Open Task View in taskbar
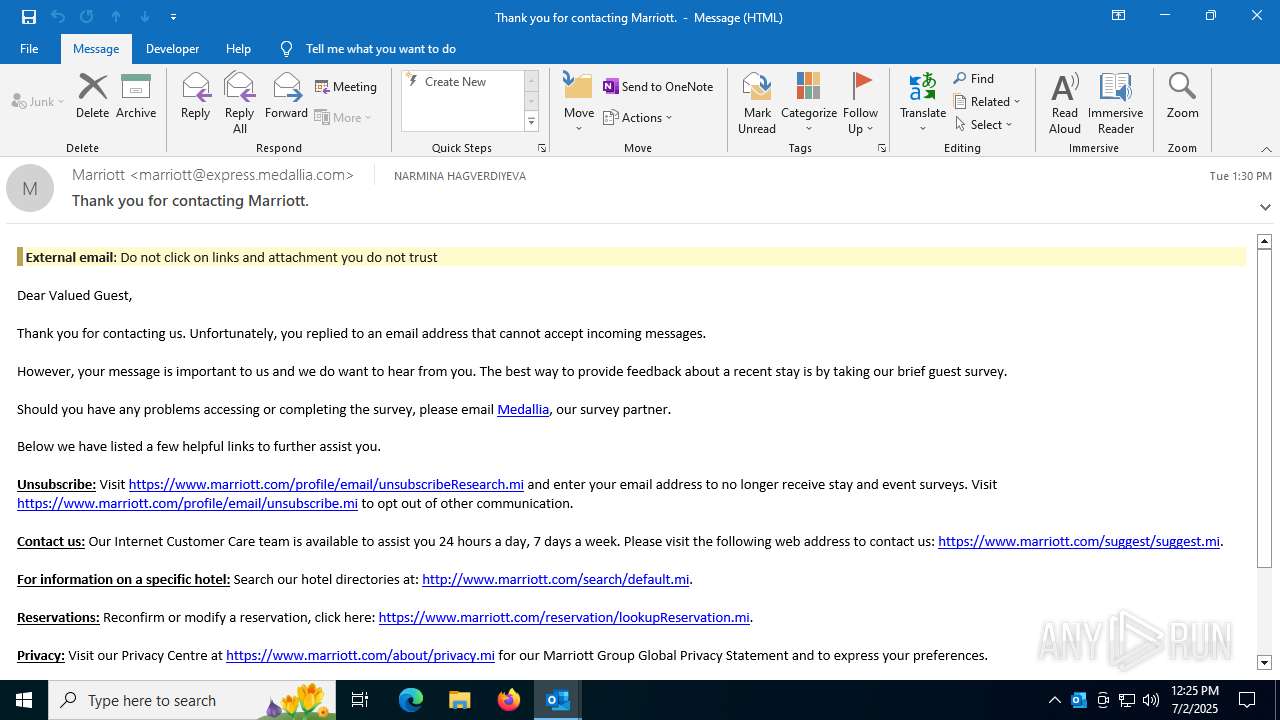The image size is (1280, 720). [x=360, y=700]
